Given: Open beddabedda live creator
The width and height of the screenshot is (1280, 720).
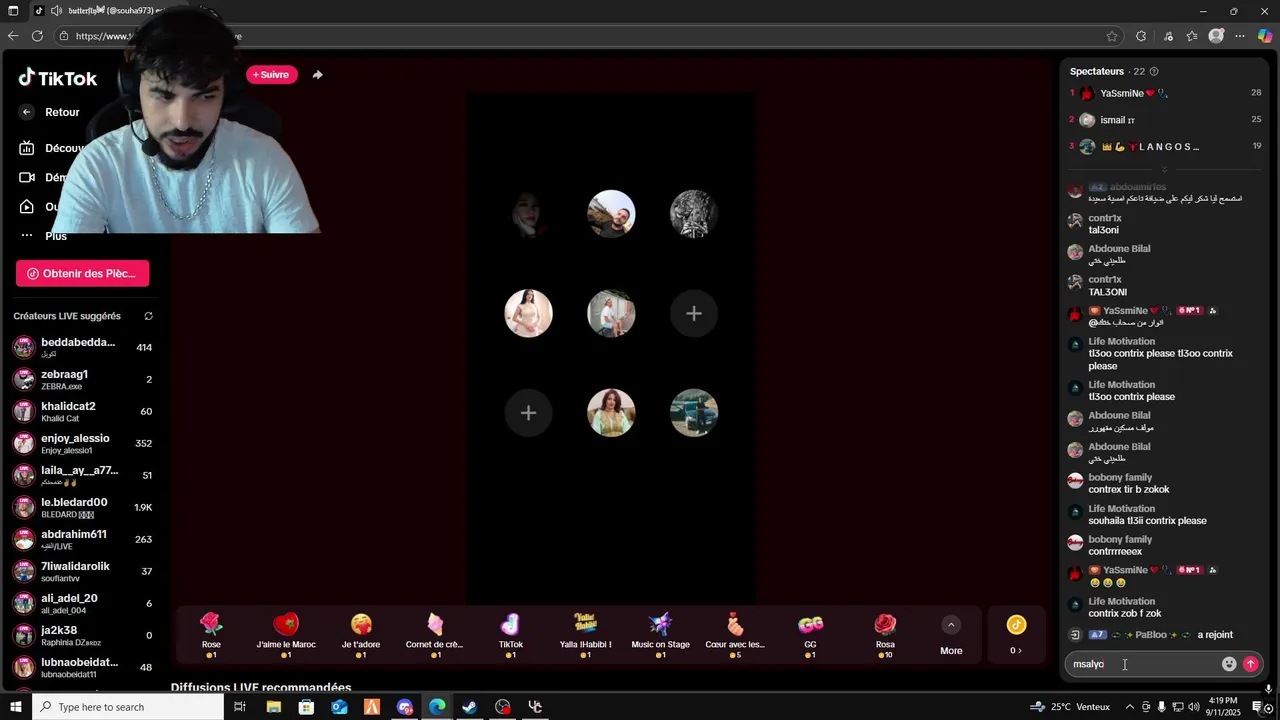Looking at the screenshot, I should [x=83, y=347].
